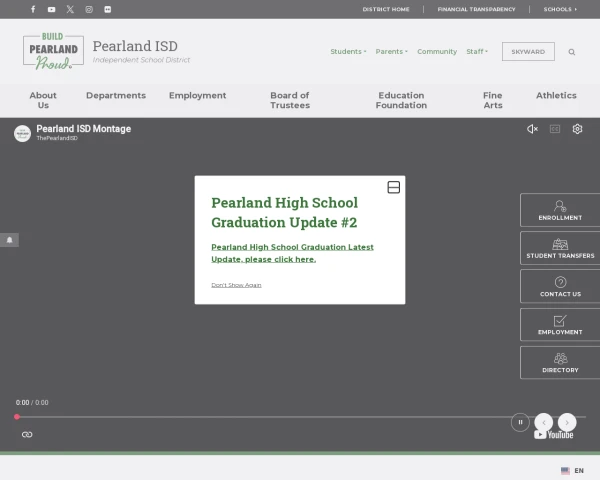Viewport: 600px width, 480px height.
Task: Open the Education Foundation menu
Action: (x=401, y=100)
